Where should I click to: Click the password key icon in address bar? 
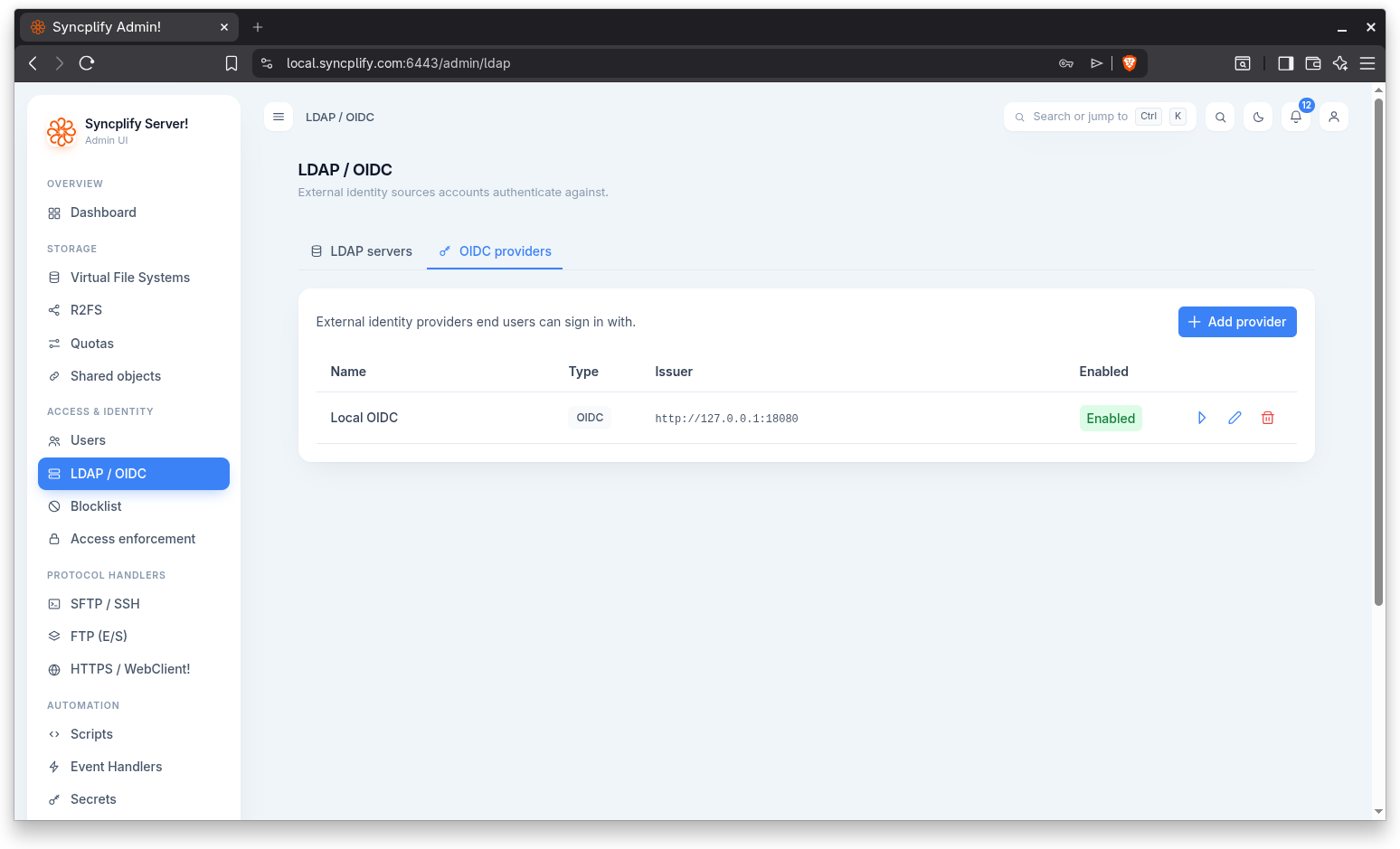point(1066,63)
